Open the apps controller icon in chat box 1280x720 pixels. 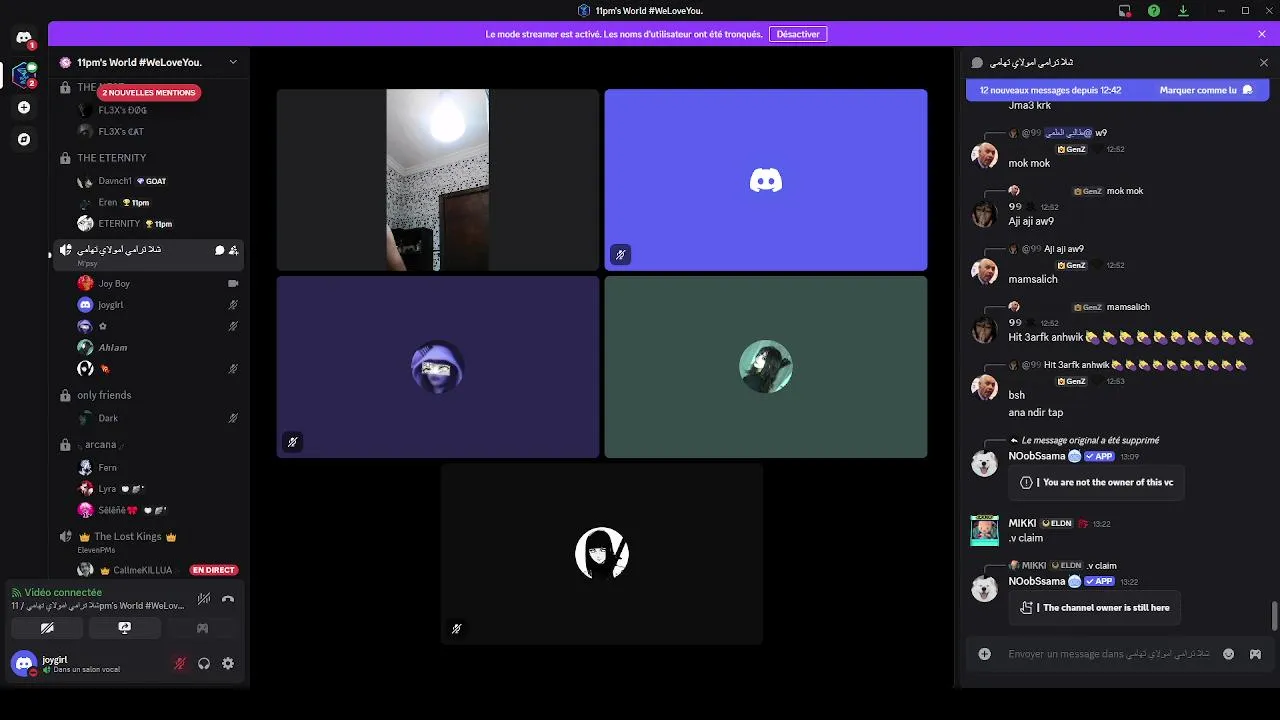point(1255,654)
